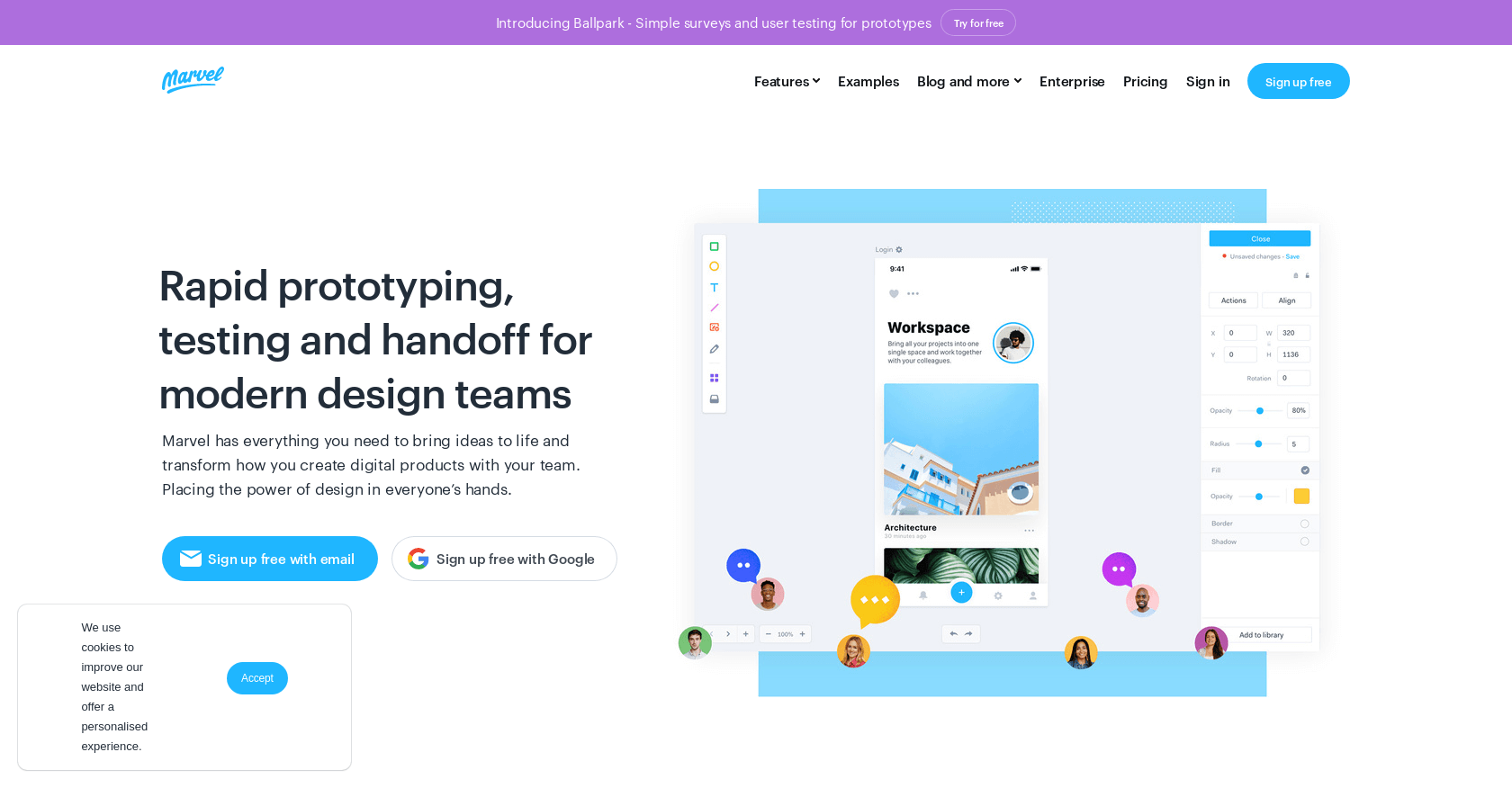Viewport: 1512px width, 788px height.
Task: Click the Rotation input field
Action: tap(1294, 379)
